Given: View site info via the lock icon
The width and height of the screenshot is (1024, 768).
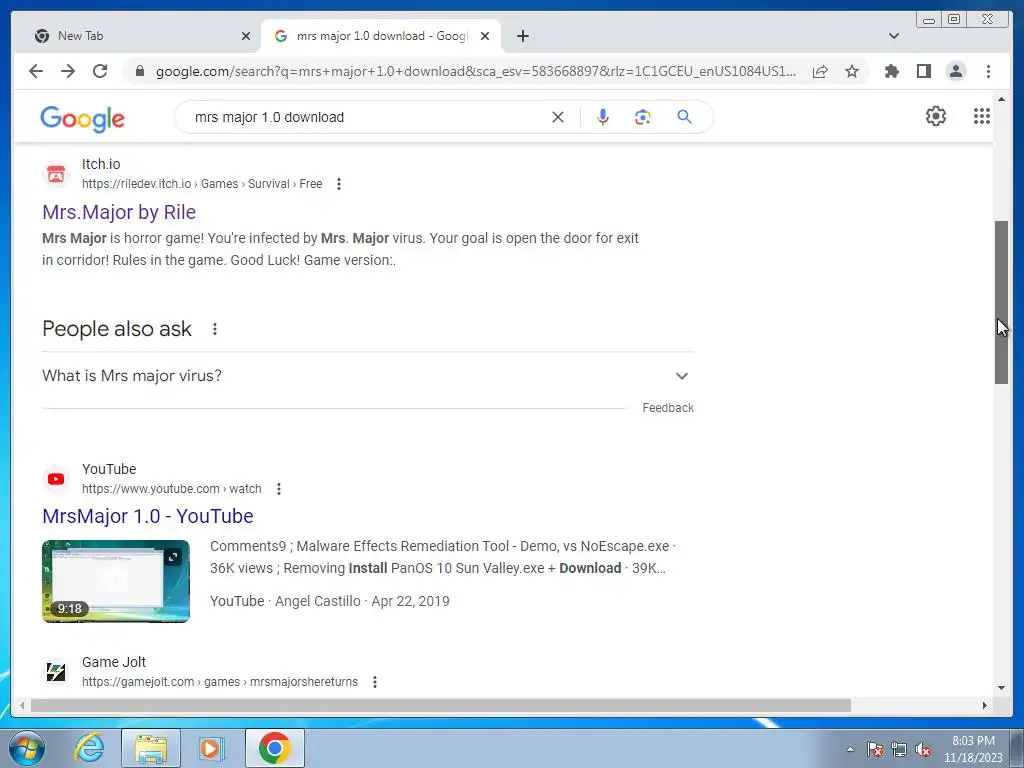Looking at the screenshot, I should tap(139, 71).
